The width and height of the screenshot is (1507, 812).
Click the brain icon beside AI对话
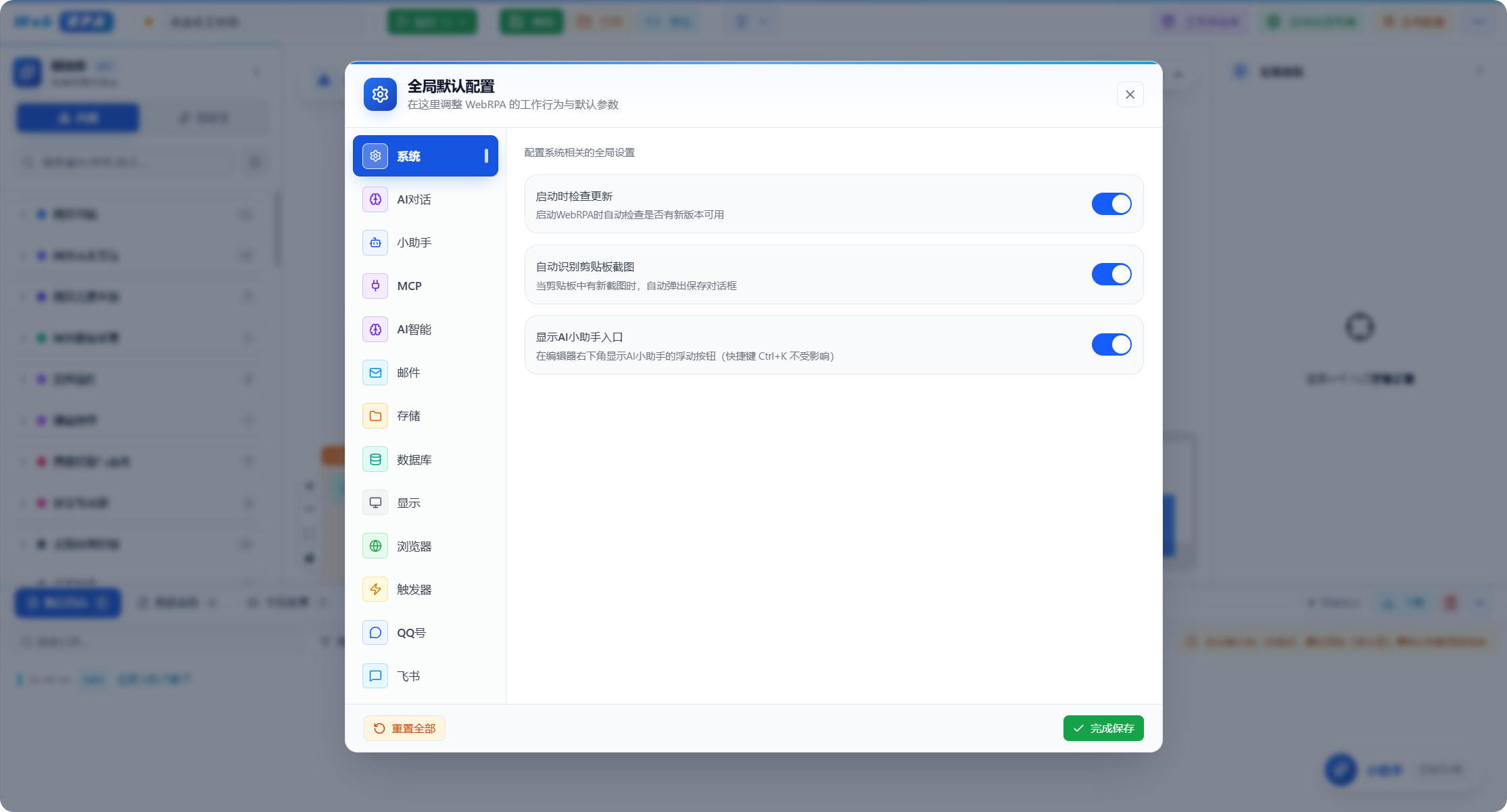click(375, 199)
